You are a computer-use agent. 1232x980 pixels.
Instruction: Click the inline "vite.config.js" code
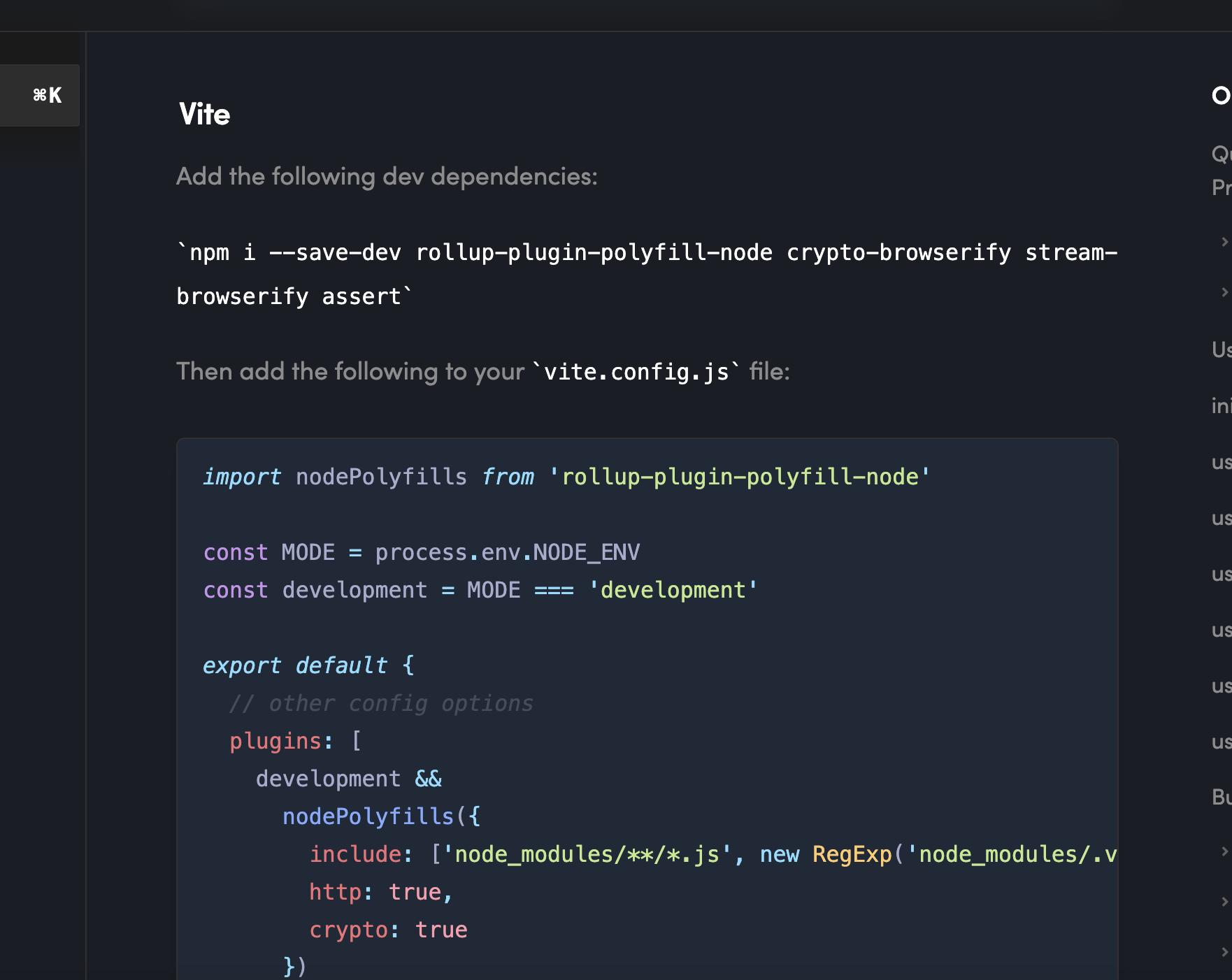tap(636, 372)
